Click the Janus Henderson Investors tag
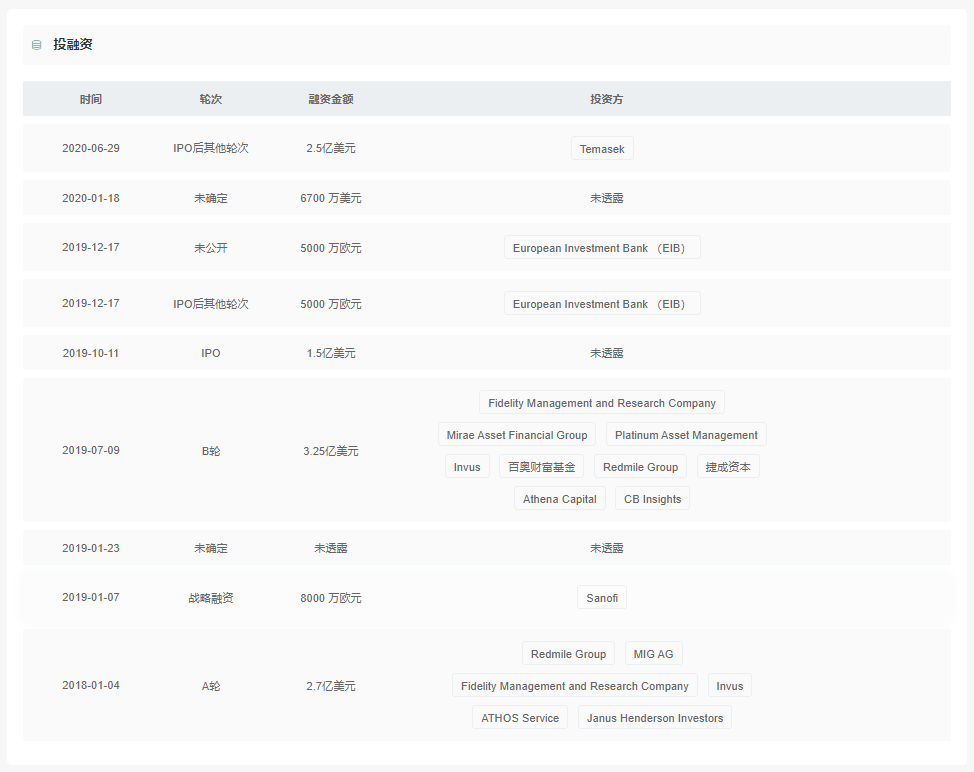The width and height of the screenshot is (974, 772). click(655, 717)
